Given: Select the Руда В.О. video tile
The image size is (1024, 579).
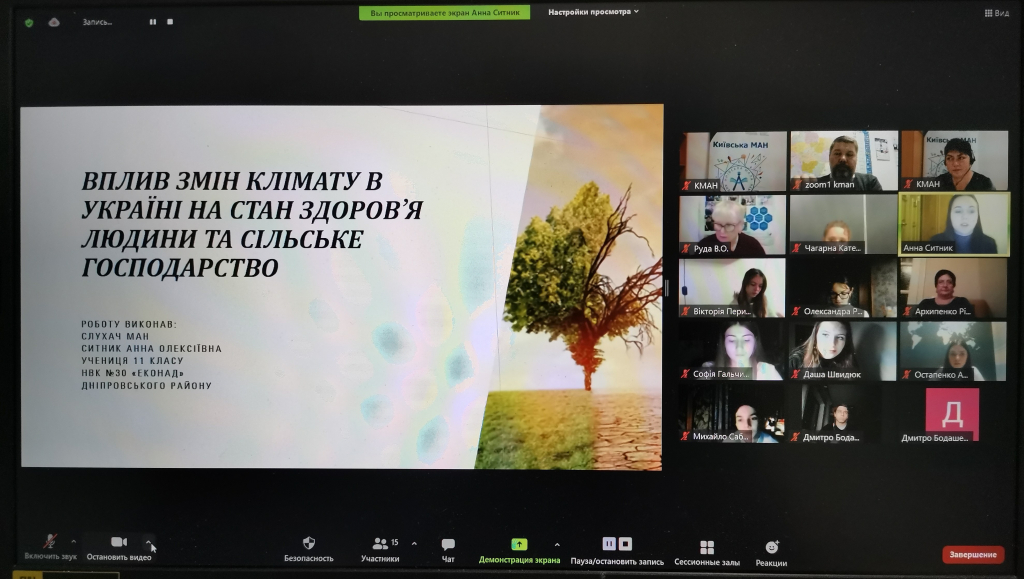Looking at the screenshot, I should coord(732,225).
